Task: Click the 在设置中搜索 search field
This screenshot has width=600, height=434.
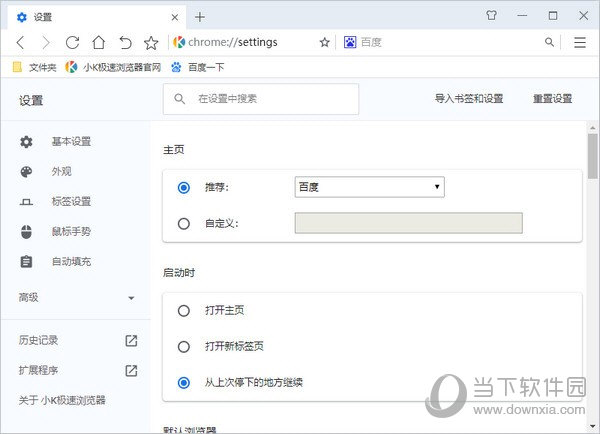Action: pyautogui.click(x=261, y=99)
